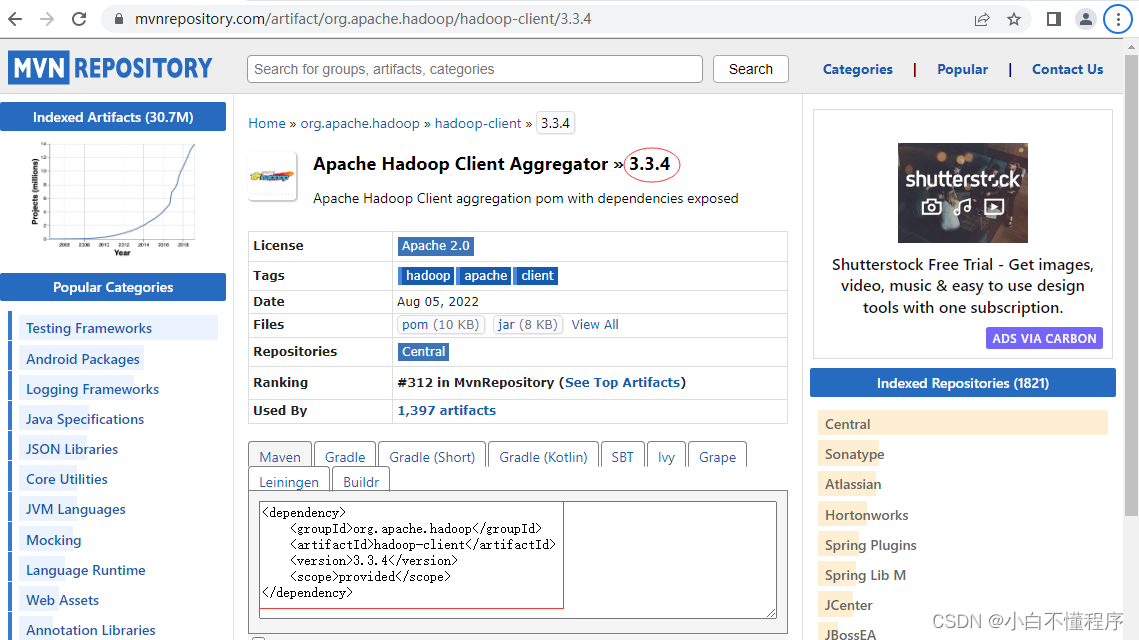Open Language Runtime category
This screenshot has width=1139, height=640.
point(86,570)
